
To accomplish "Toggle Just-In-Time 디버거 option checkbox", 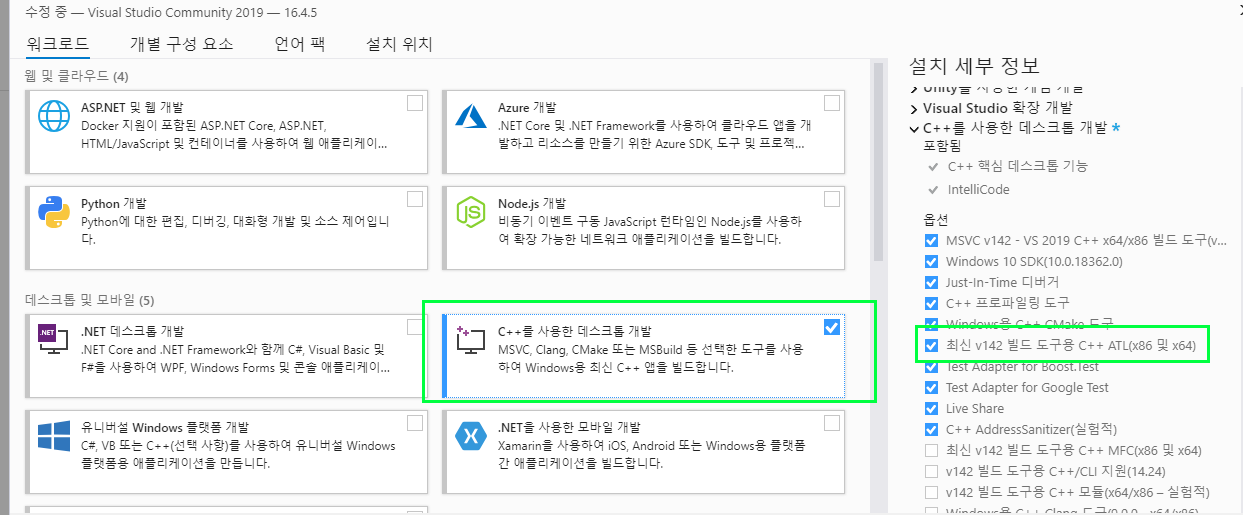I will 932,282.
